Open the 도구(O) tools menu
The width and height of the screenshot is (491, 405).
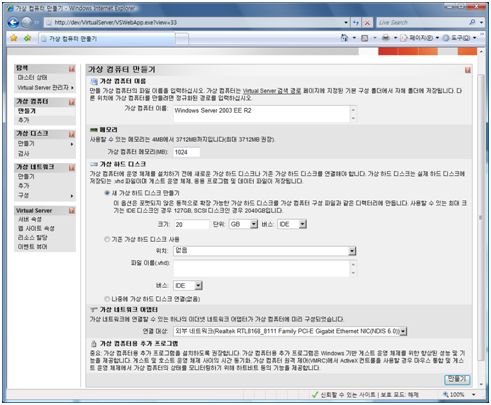460,38
